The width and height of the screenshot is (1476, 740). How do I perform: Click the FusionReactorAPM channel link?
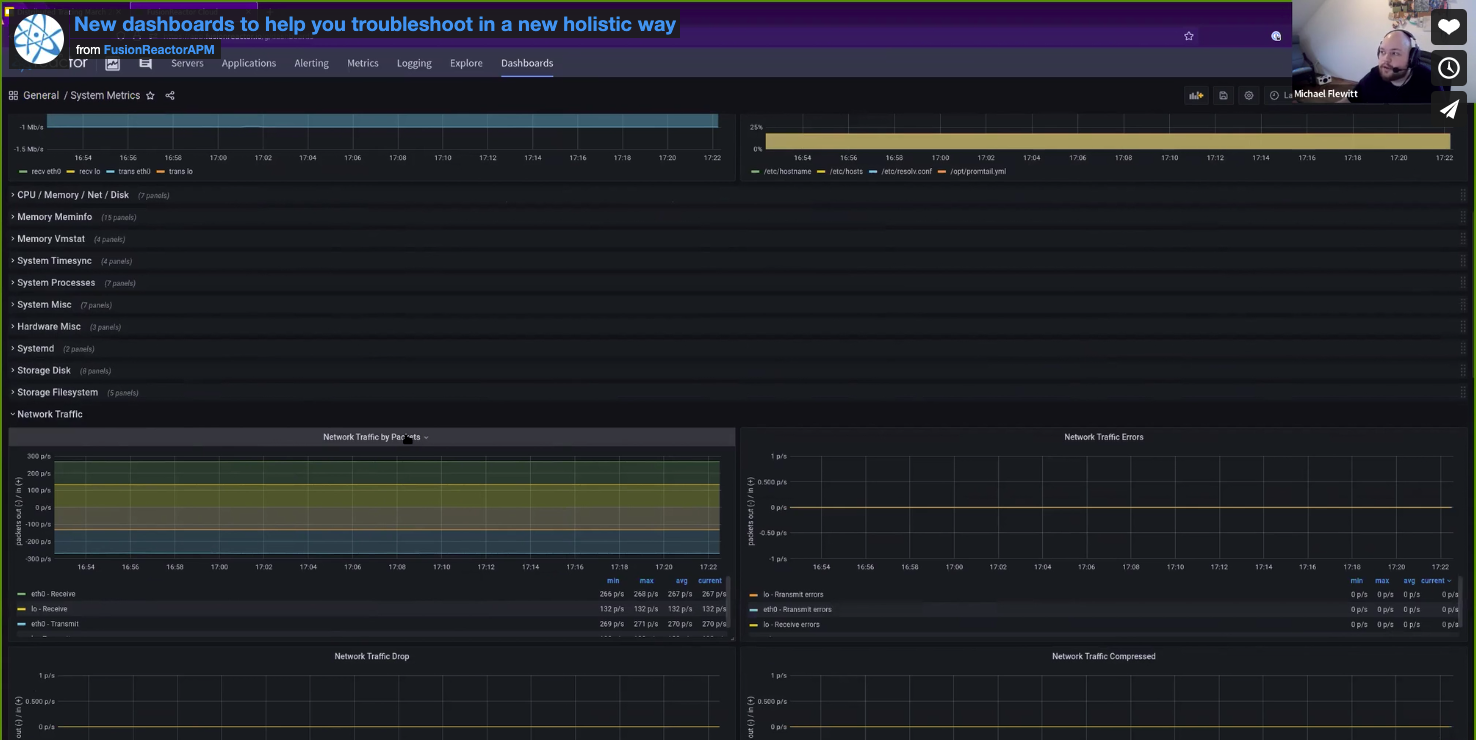tap(159, 50)
